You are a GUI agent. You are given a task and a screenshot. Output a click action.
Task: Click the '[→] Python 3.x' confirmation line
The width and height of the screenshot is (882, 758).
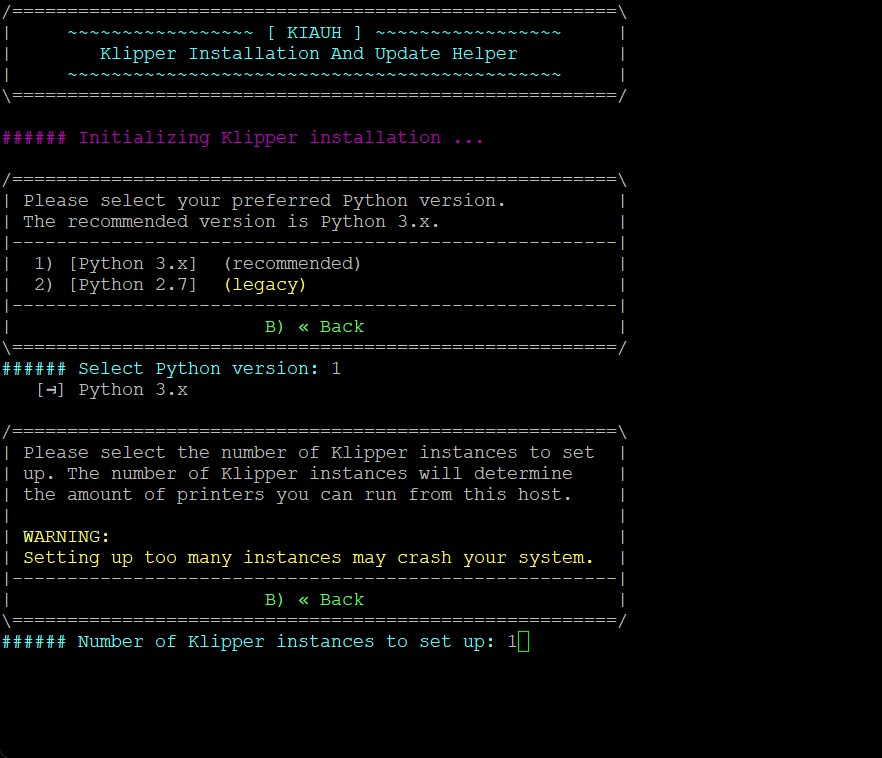(112, 390)
